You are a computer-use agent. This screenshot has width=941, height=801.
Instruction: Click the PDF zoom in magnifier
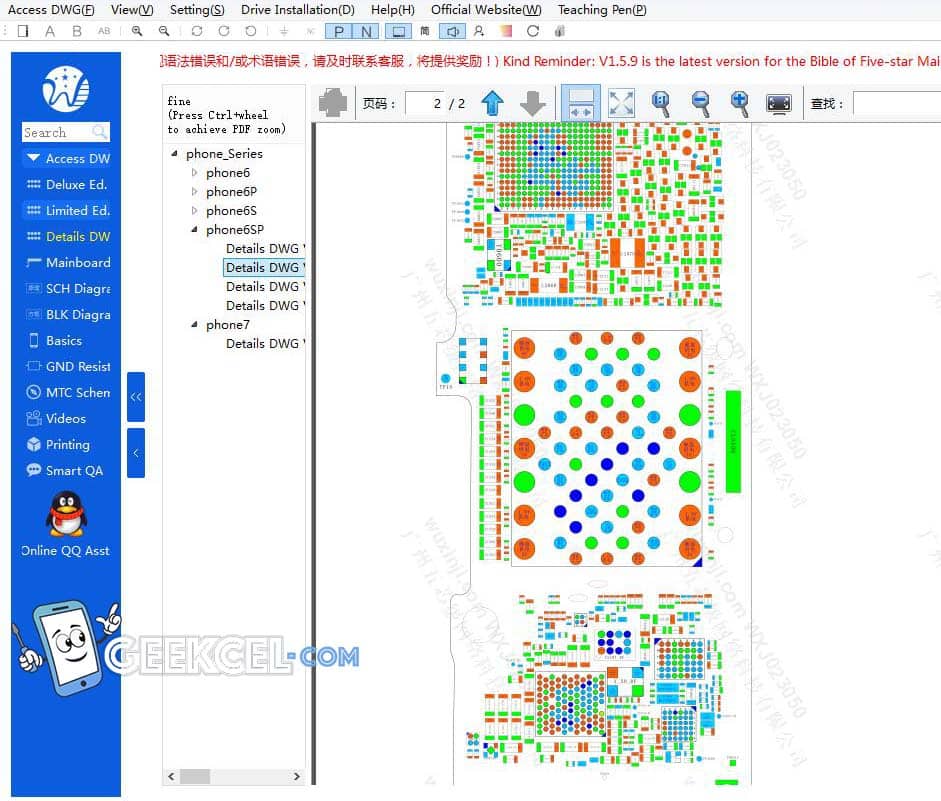pos(740,103)
